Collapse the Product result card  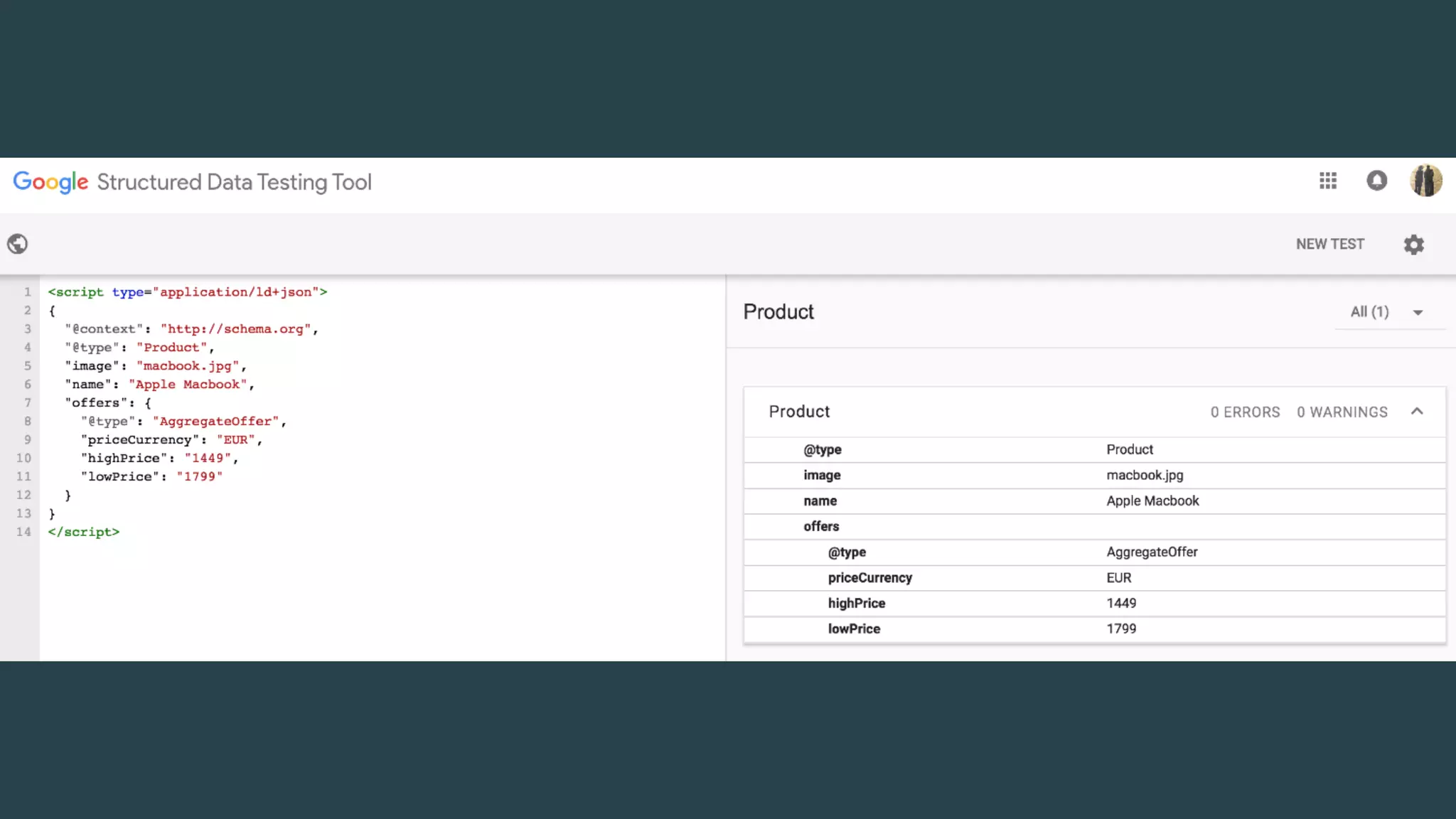click(1417, 412)
